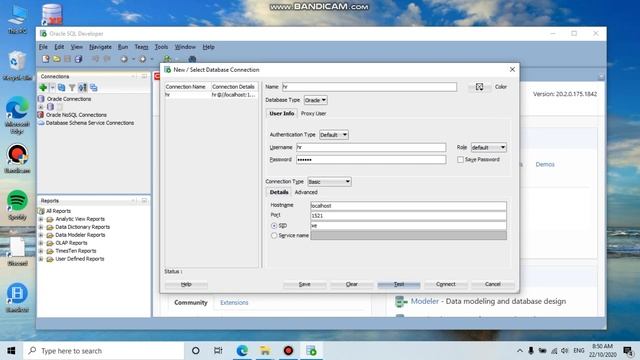This screenshot has height=360, width=640.
Task: Open the Database Type dropdown
Action: [x=316, y=100]
